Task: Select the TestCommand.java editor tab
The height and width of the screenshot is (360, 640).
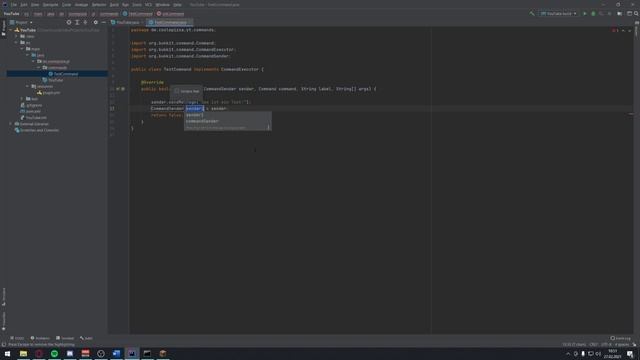Action: 170,22
